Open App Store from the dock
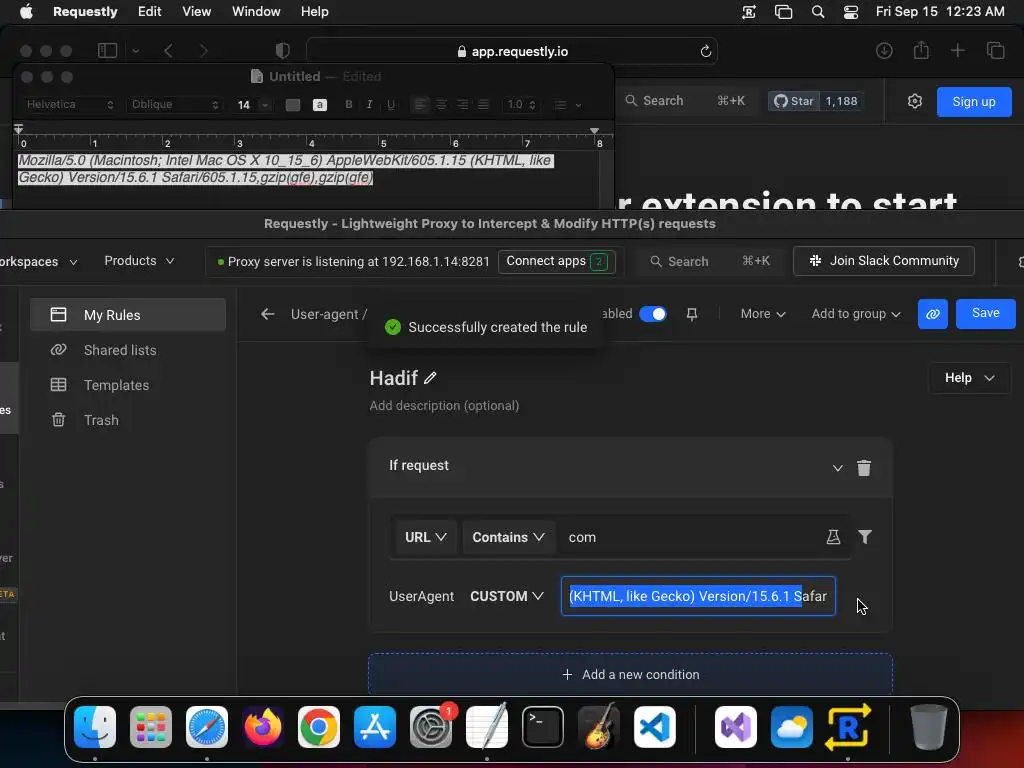Viewport: 1024px width, 768px height. 375,726
